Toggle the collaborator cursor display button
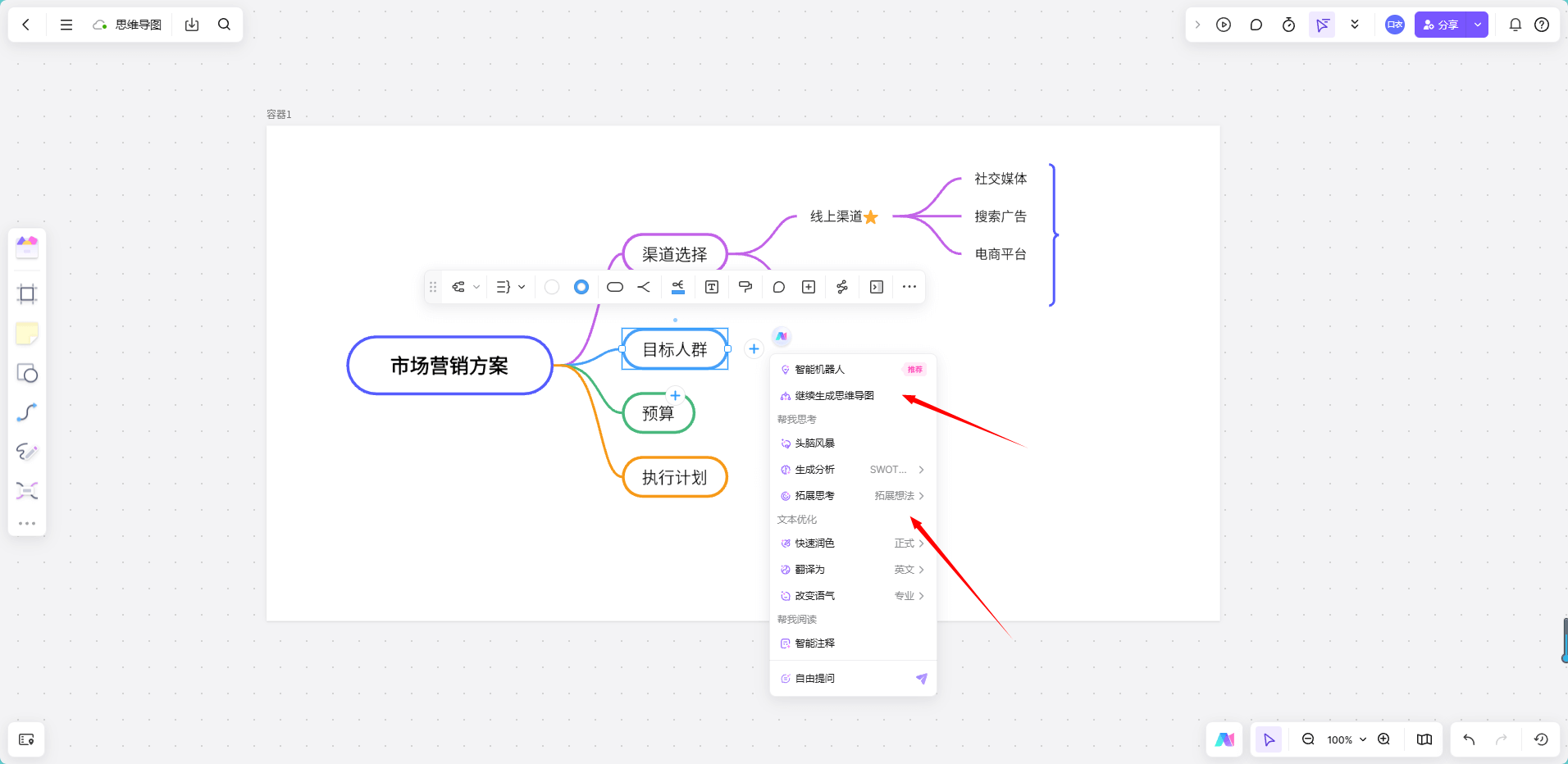The image size is (1568, 764). (1322, 25)
